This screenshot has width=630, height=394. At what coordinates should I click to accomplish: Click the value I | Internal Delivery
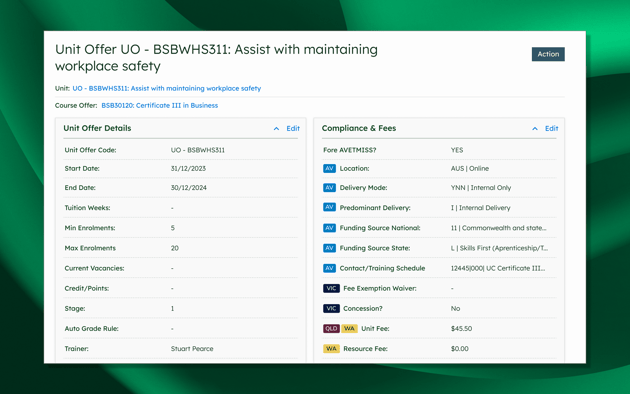481,208
